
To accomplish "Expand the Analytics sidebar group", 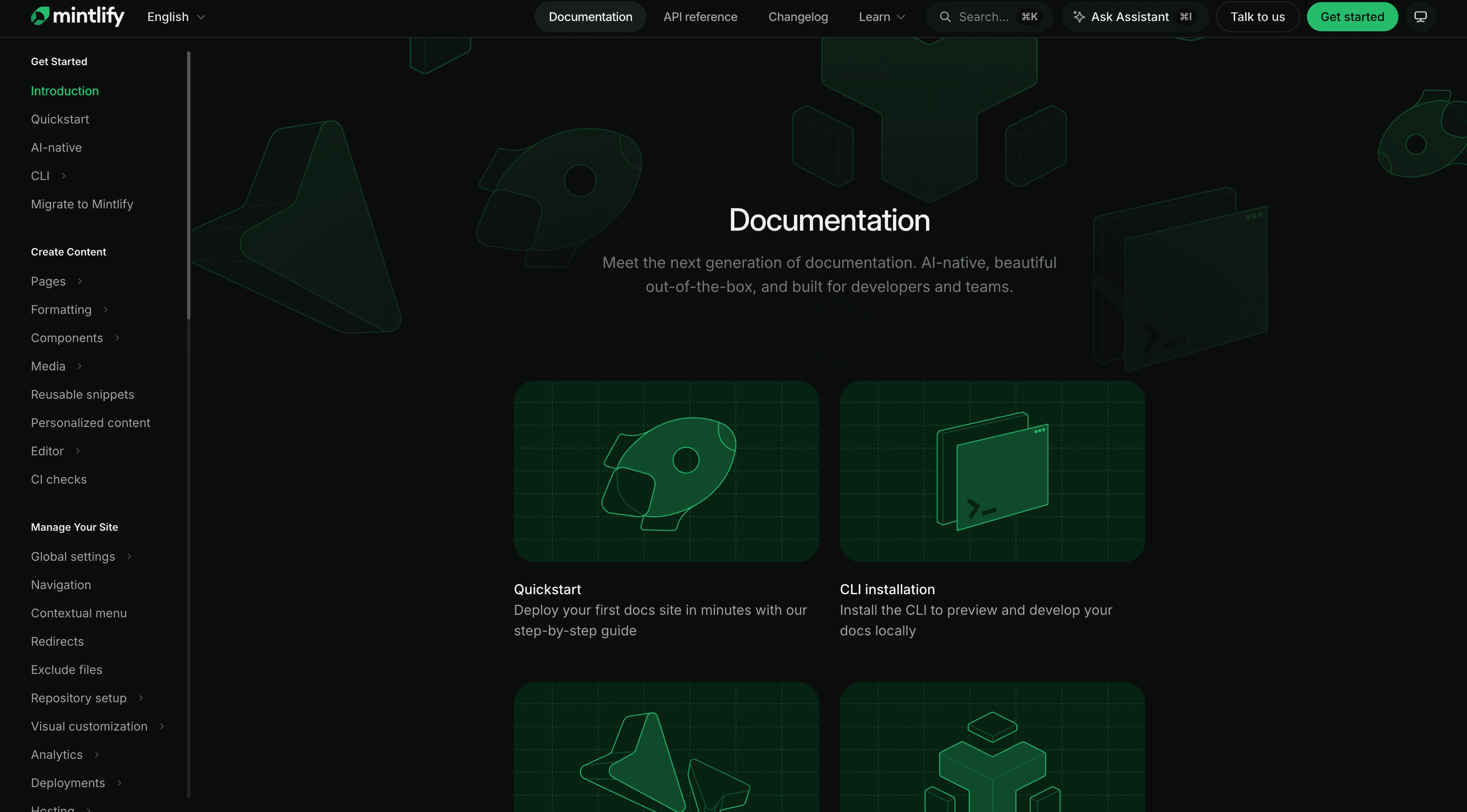I will [x=65, y=755].
